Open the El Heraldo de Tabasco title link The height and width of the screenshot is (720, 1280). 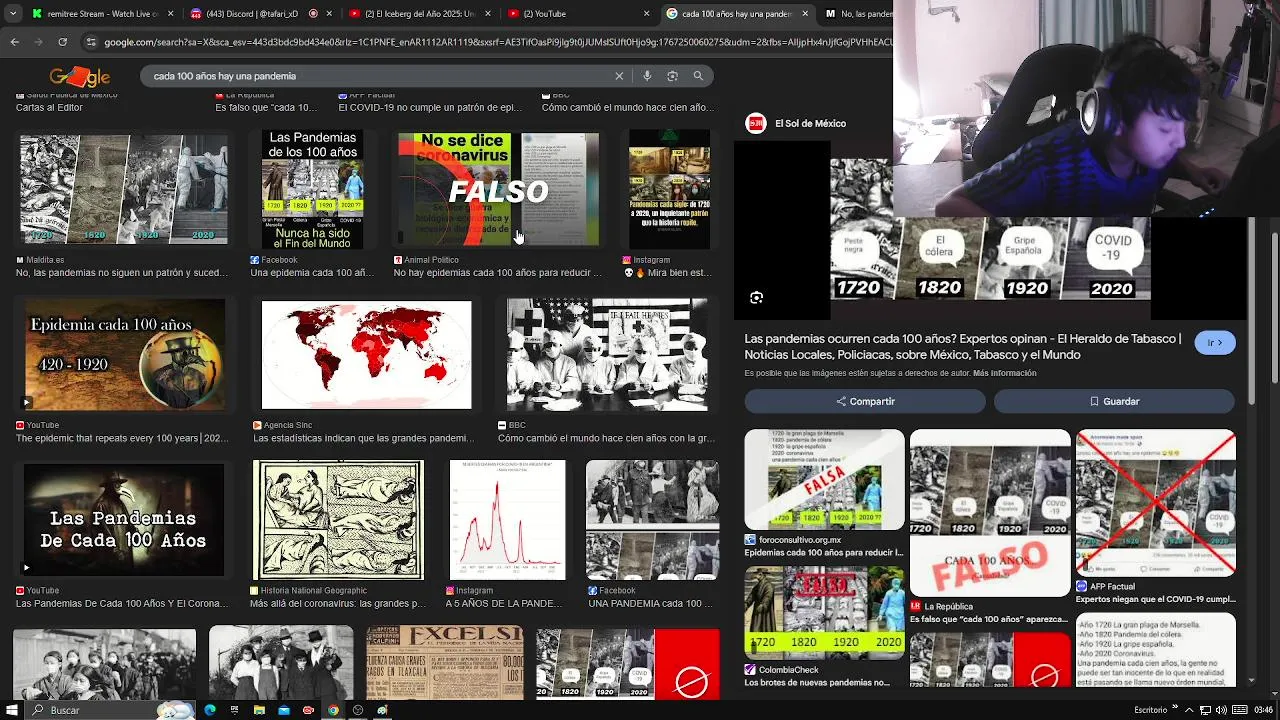click(962, 347)
